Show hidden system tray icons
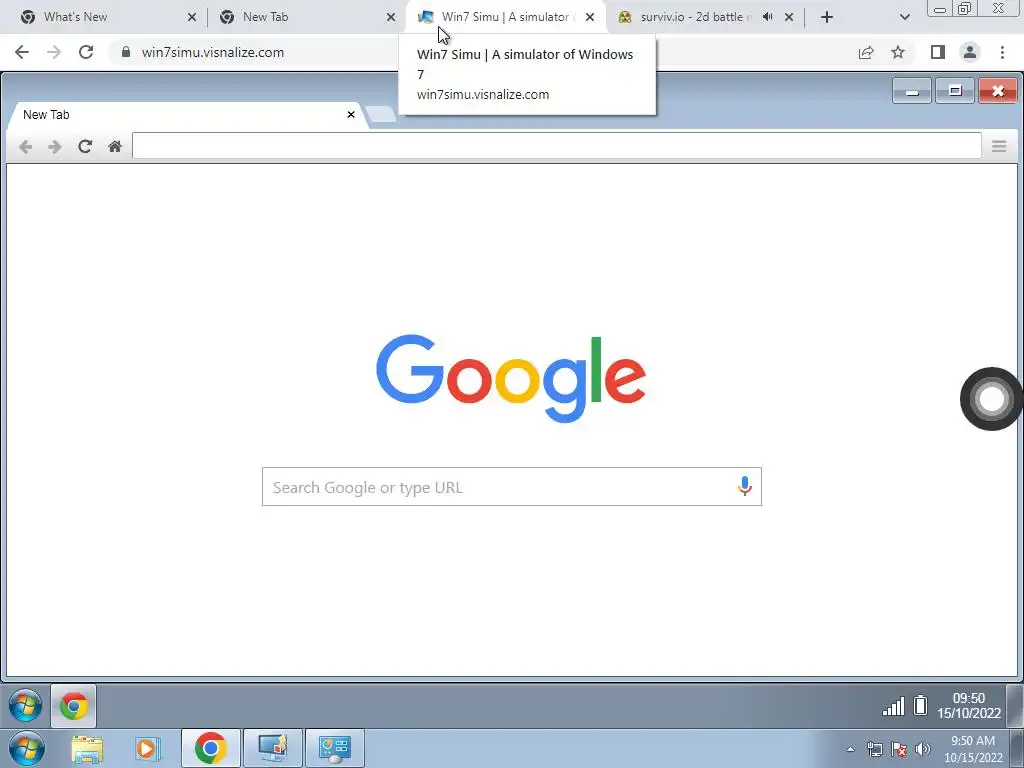The image size is (1024, 768). click(x=850, y=750)
